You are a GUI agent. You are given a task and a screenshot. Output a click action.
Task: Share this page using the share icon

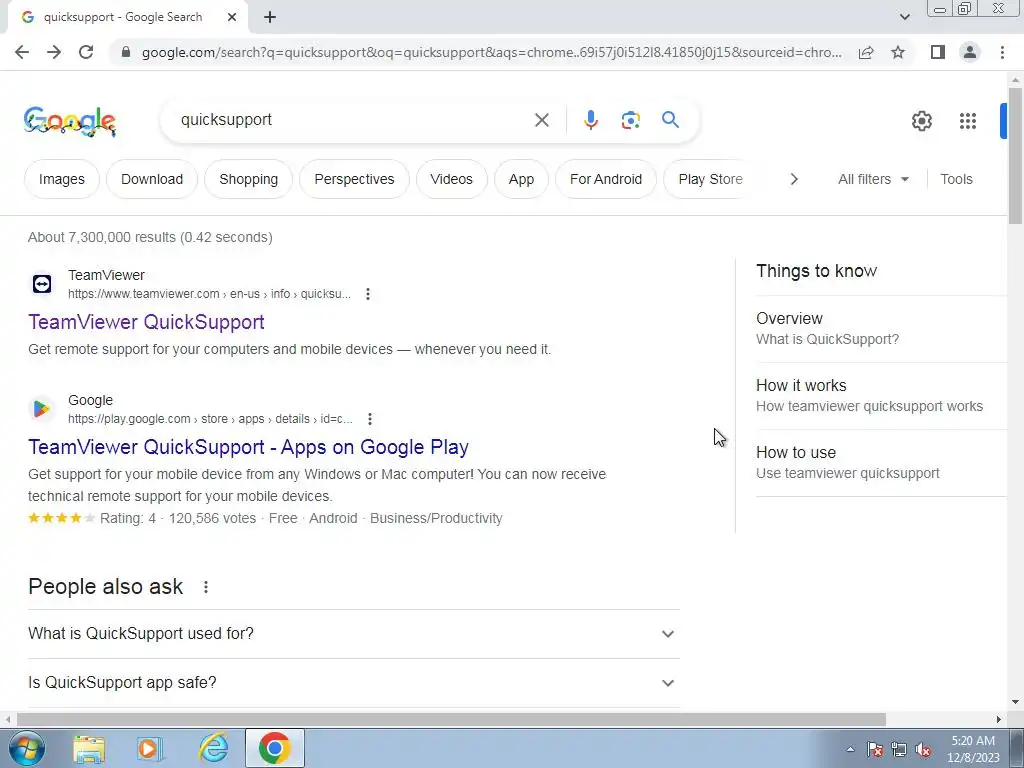(866, 52)
